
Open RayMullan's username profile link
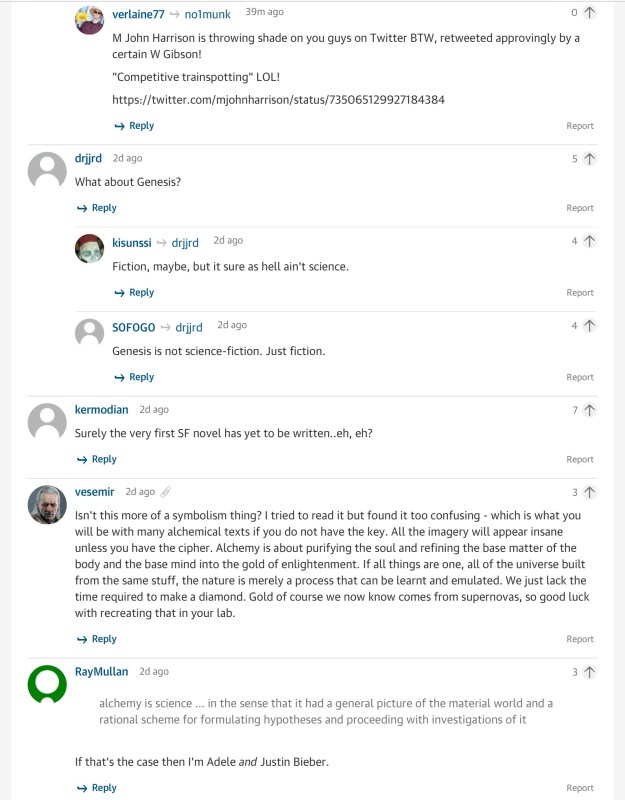[101, 672]
